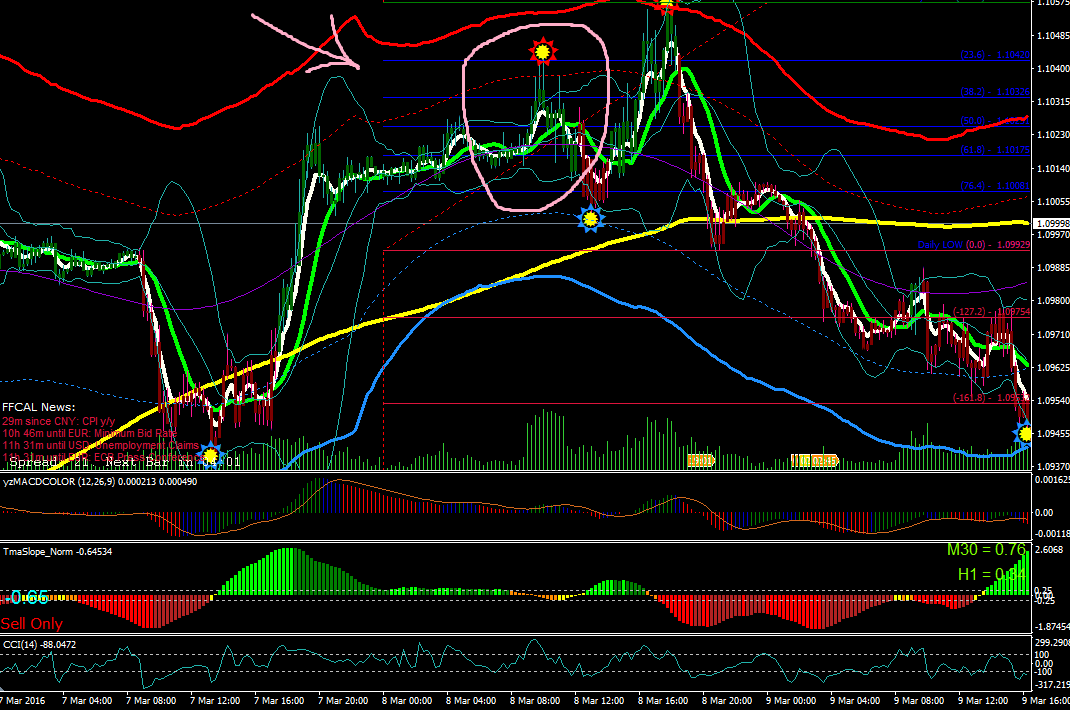Click the 2.6068 TmaSlope scale value
Viewport: 1070px width, 710px height.
(x=1050, y=550)
